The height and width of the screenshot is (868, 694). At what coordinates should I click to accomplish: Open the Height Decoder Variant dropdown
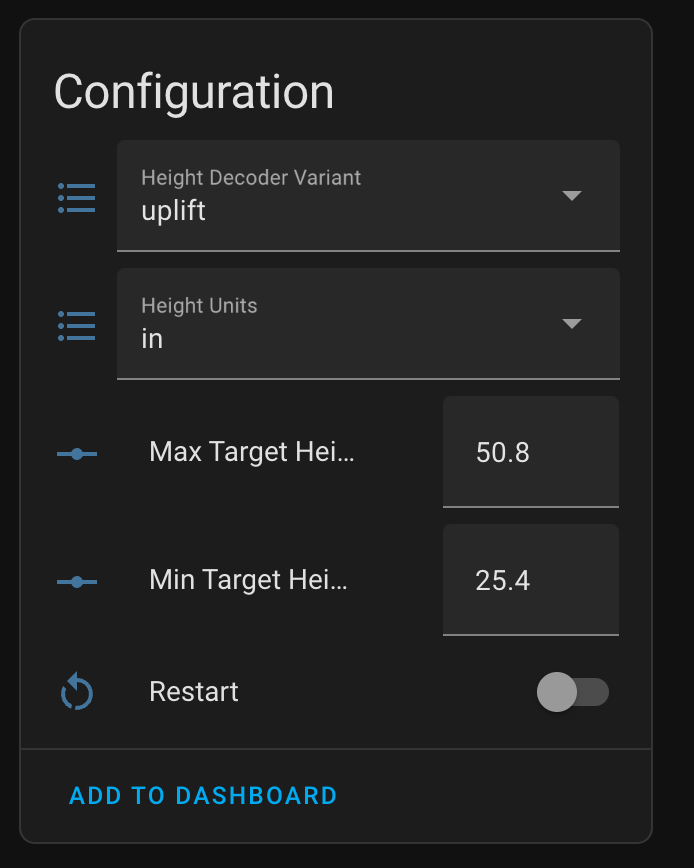368,196
